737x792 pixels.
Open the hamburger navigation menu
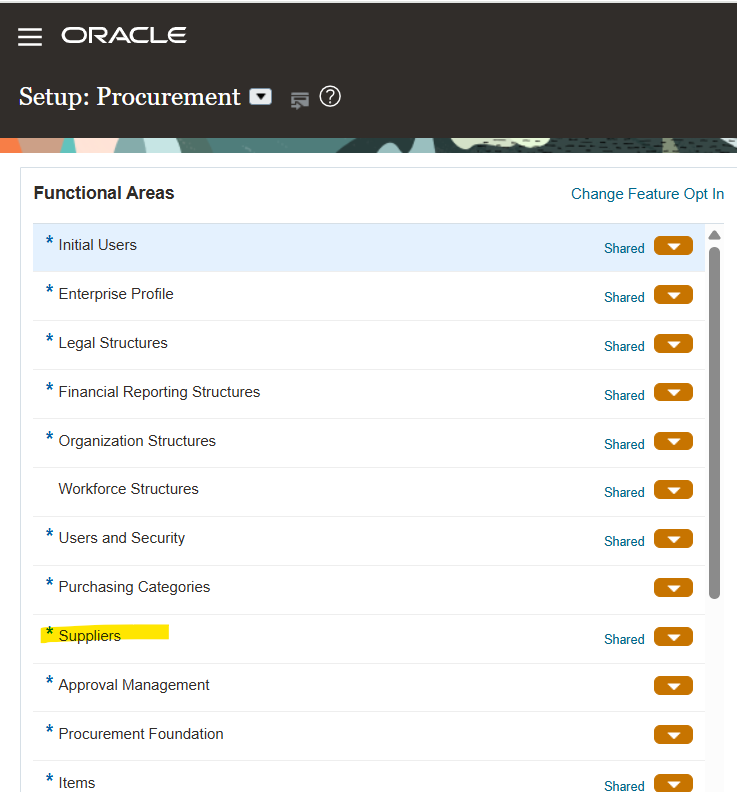[x=30, y=37]
